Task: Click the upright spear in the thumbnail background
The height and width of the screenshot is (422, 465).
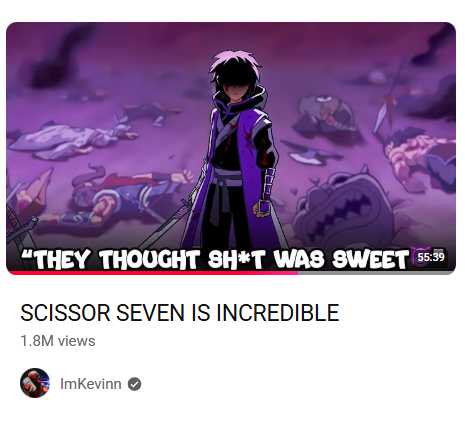Action: tap(389, 100)
